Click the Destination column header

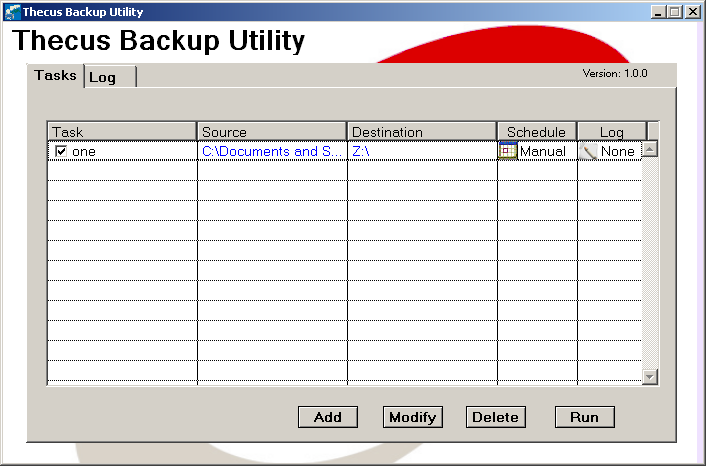point(422,132)
